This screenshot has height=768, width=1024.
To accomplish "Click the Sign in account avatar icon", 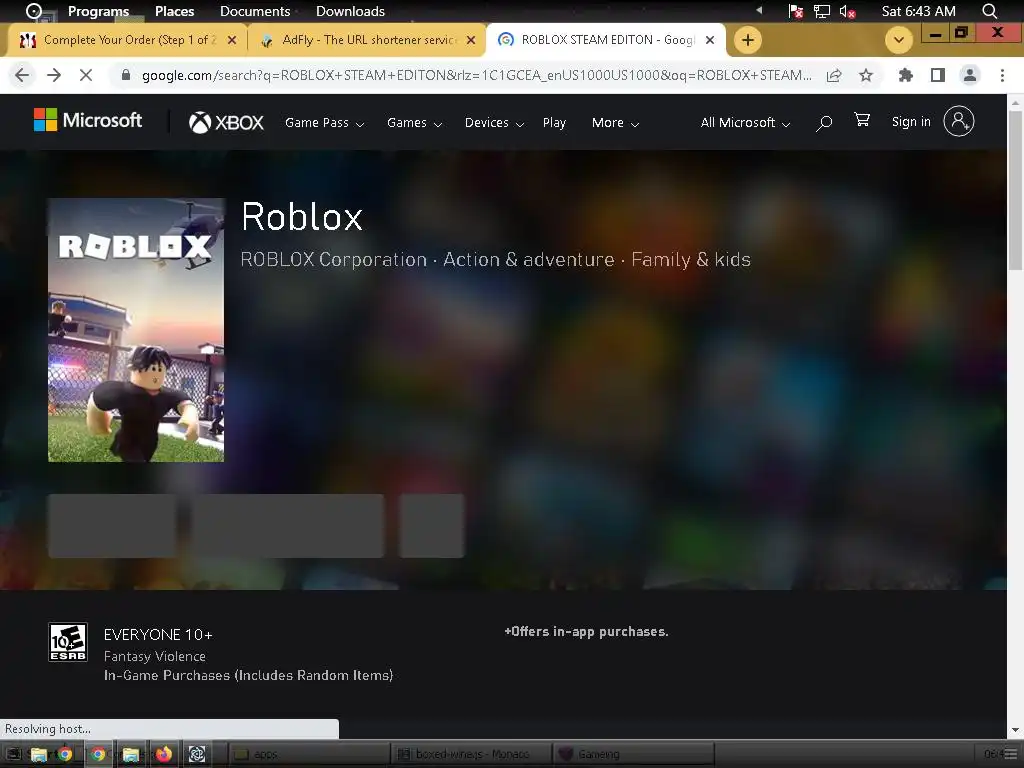I will (x=959, y=121).
